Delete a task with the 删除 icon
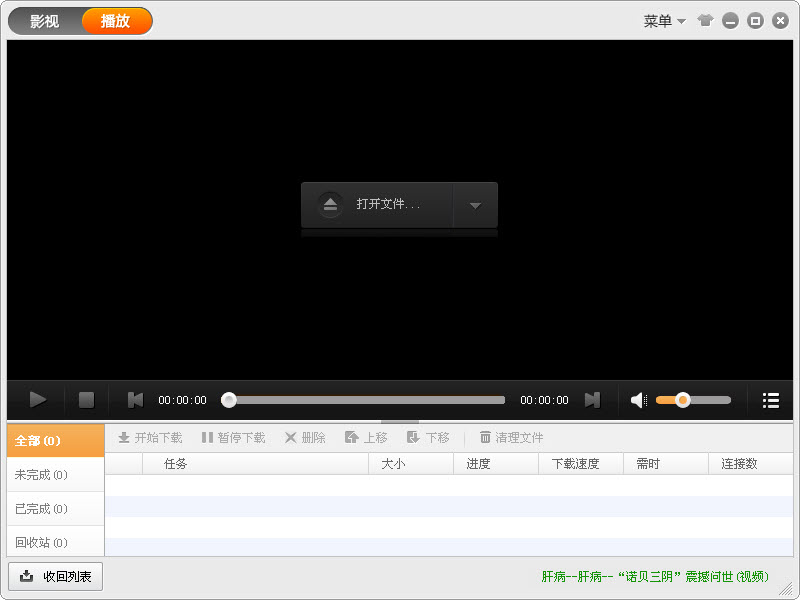This screenshot has height=600, width=800. coord(304,437)
